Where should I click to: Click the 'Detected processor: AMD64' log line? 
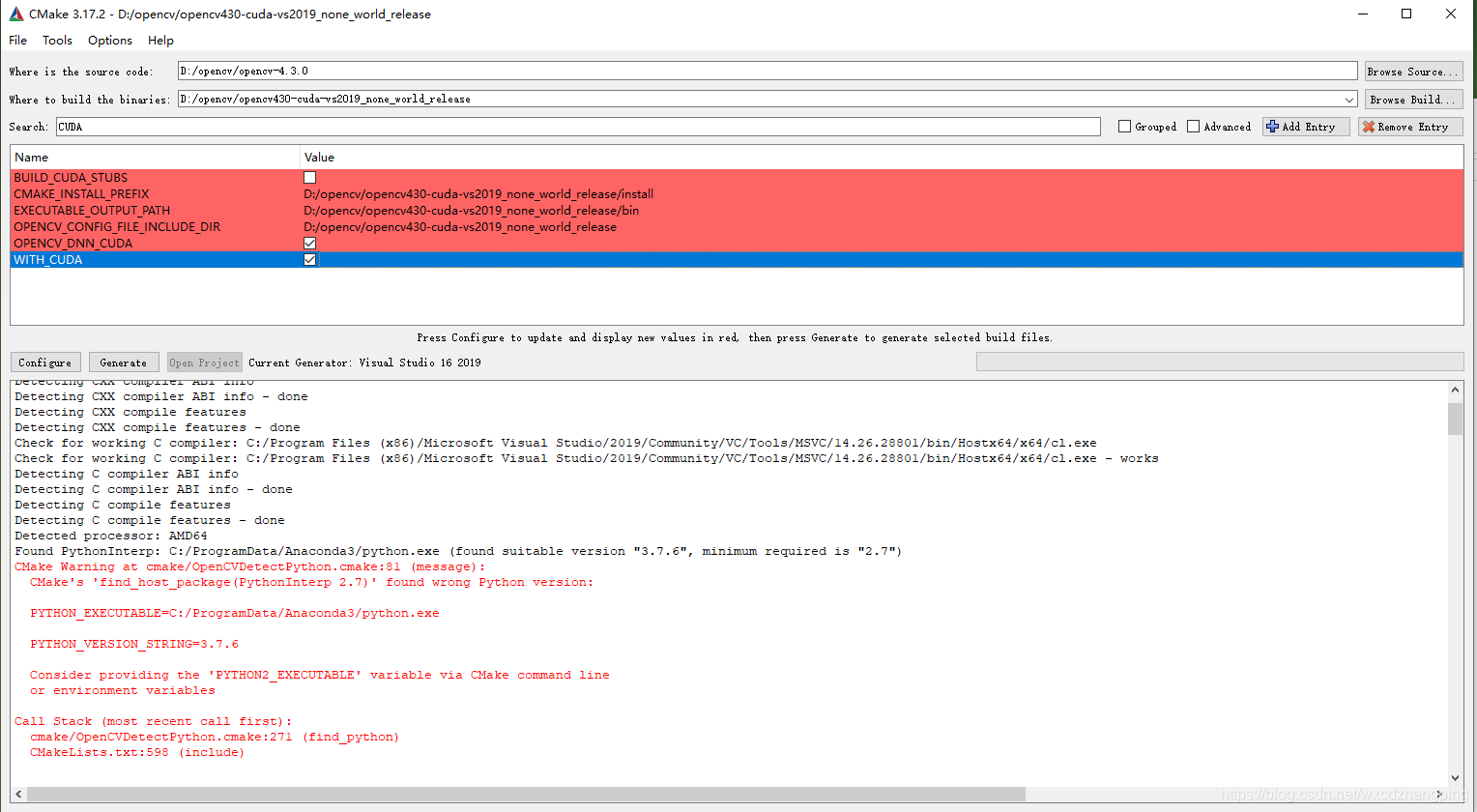point(111,536)
